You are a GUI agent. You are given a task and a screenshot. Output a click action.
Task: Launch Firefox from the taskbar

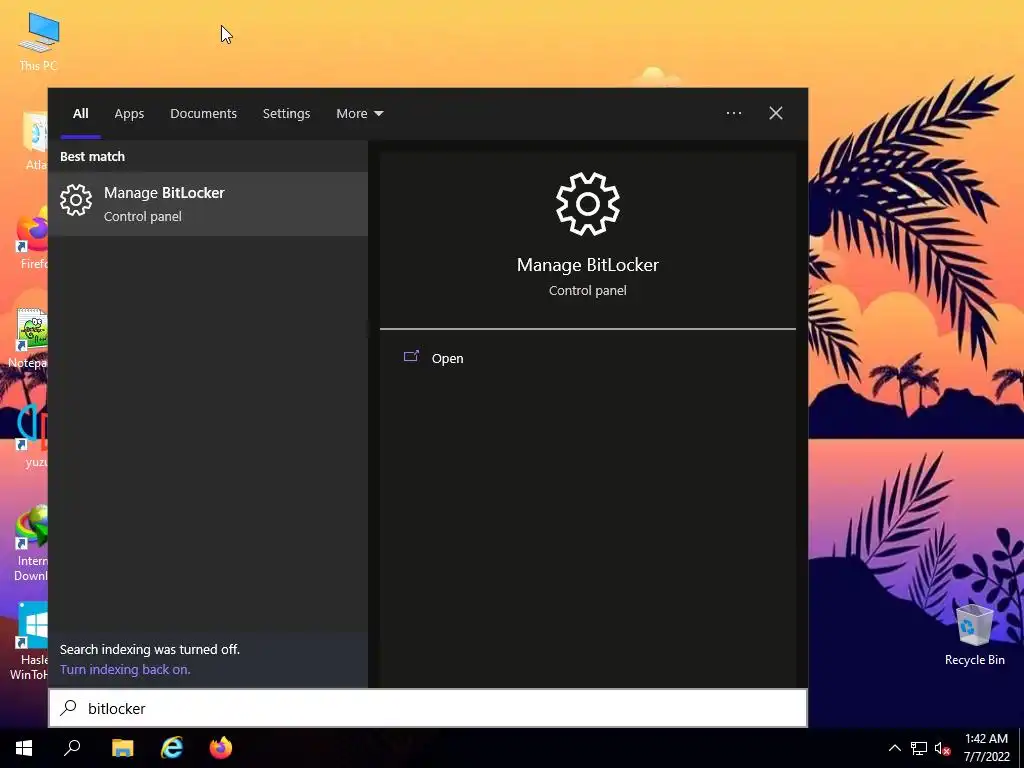221,748
